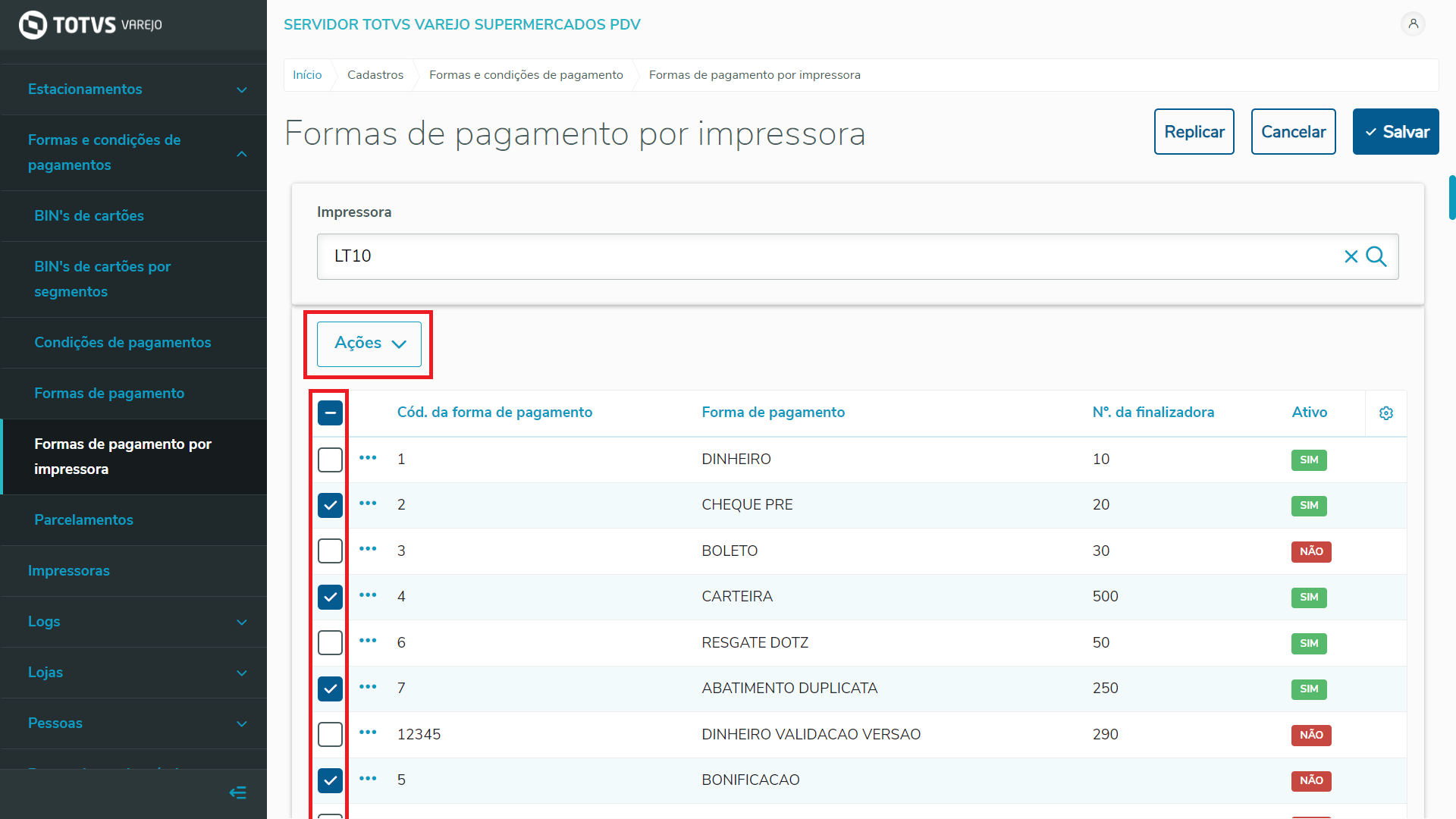Click the Início breadcrumb link
Image resolution: width=1456 pixels, height=819 pixels.
[x=307, y=75]
